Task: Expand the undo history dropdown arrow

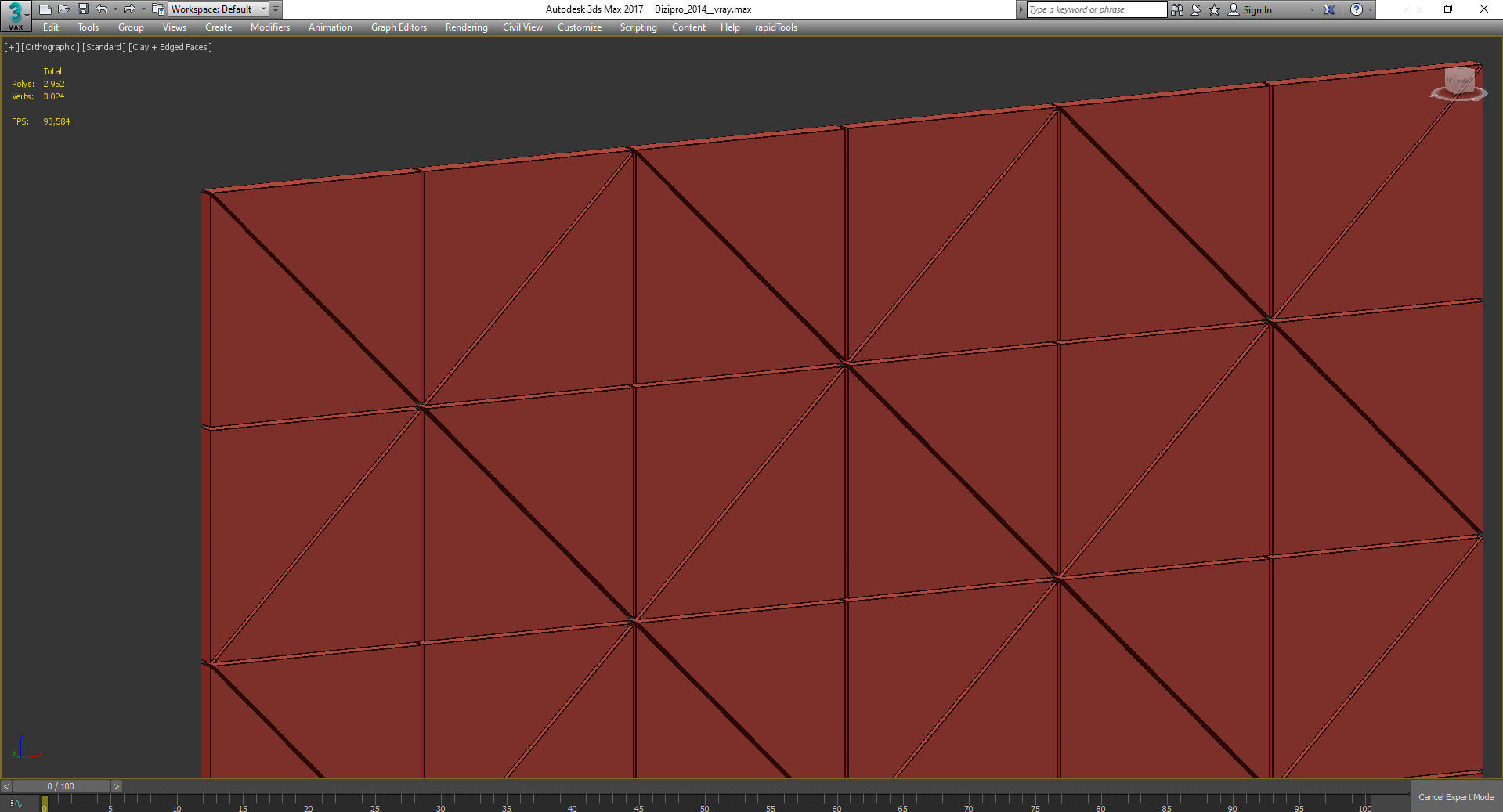Action: (115, 9)
